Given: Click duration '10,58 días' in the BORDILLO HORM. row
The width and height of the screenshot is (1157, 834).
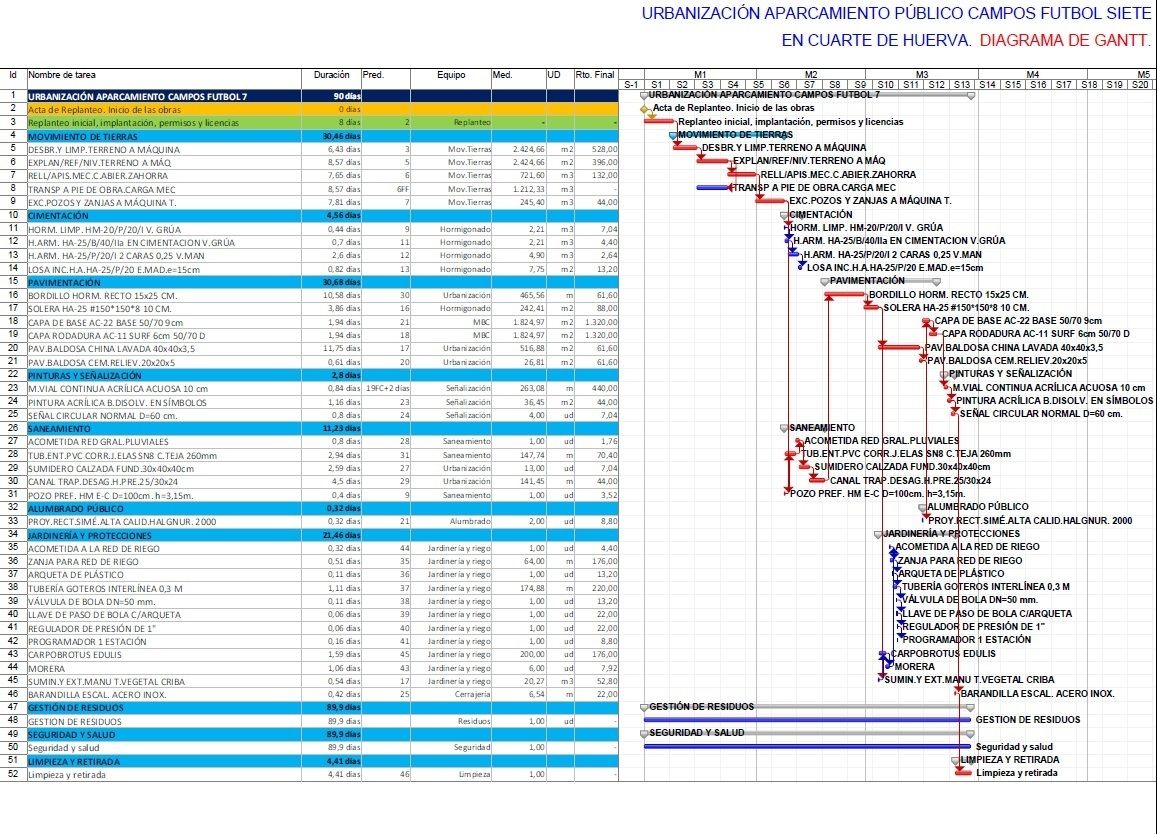Looking at the screenshot, I should click(342, 296).
